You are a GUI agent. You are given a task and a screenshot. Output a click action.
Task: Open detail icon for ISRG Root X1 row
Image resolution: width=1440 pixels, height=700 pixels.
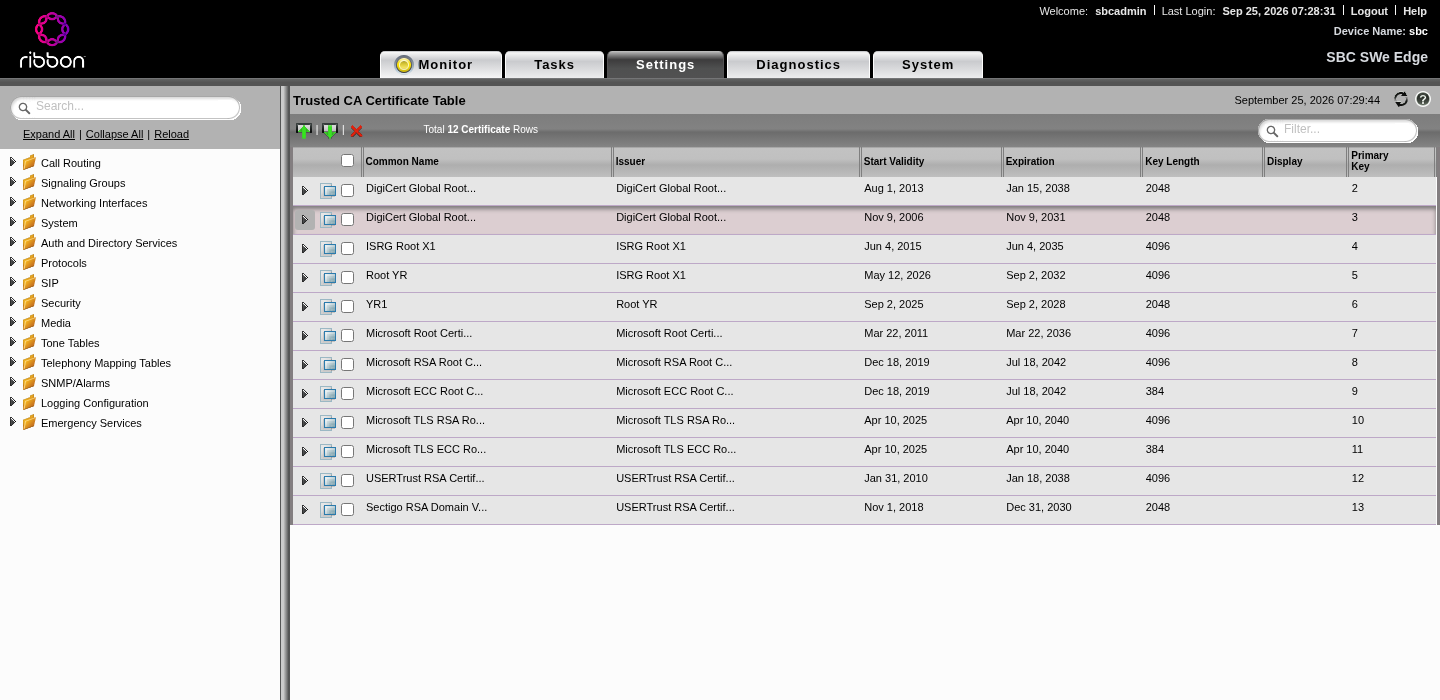pos(328,248)
